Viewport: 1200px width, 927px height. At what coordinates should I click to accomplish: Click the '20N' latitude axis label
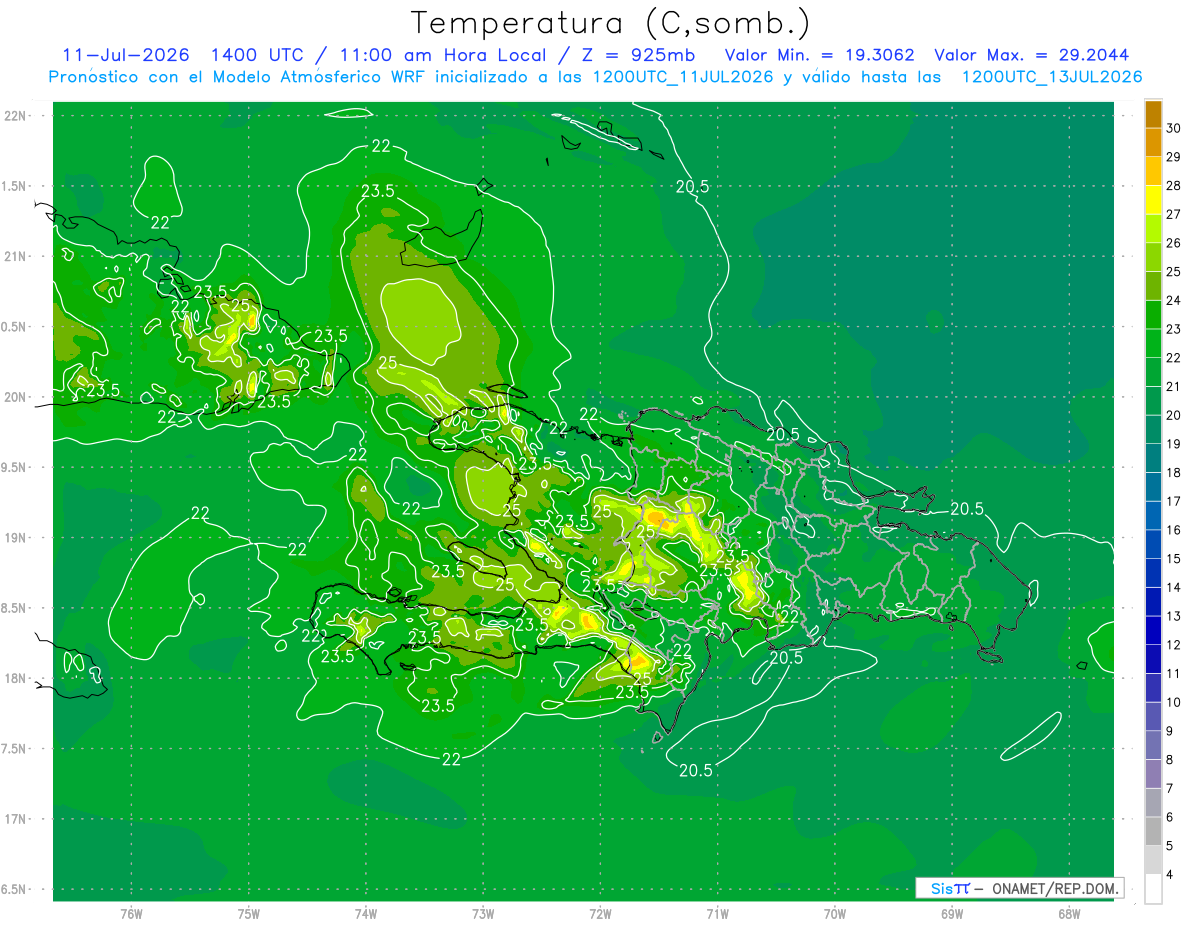tap(17, 397)
